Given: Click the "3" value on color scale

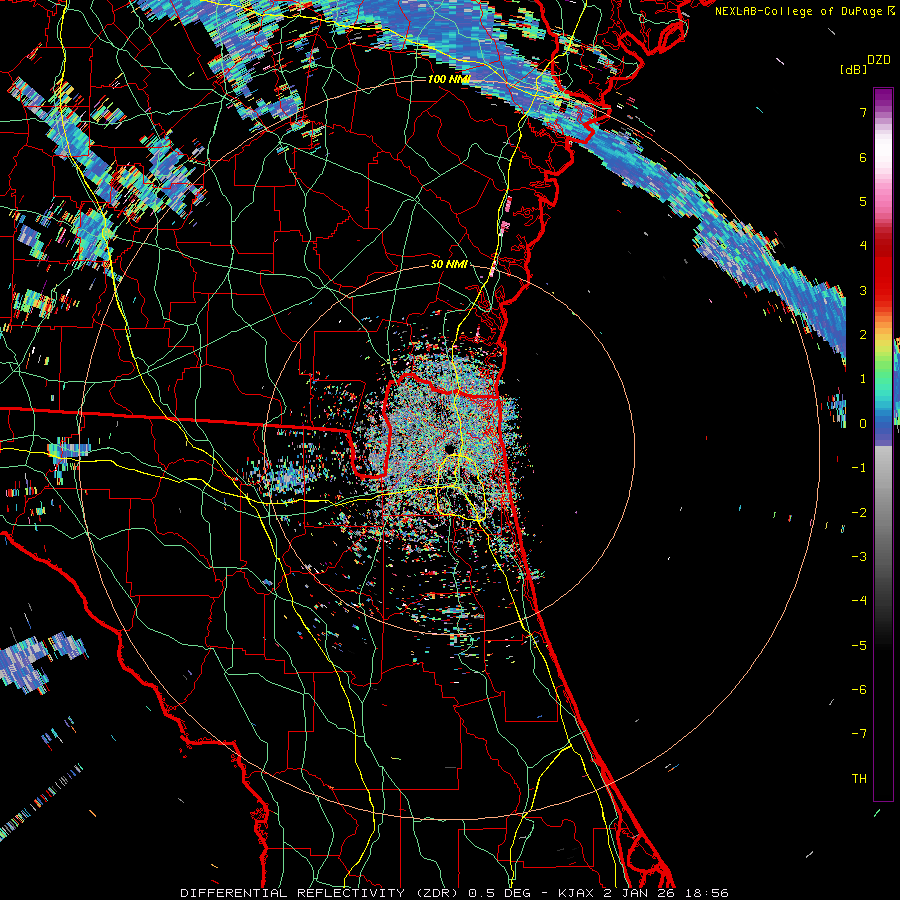Looking at the screenshot, I should click(x=863, y=290).
